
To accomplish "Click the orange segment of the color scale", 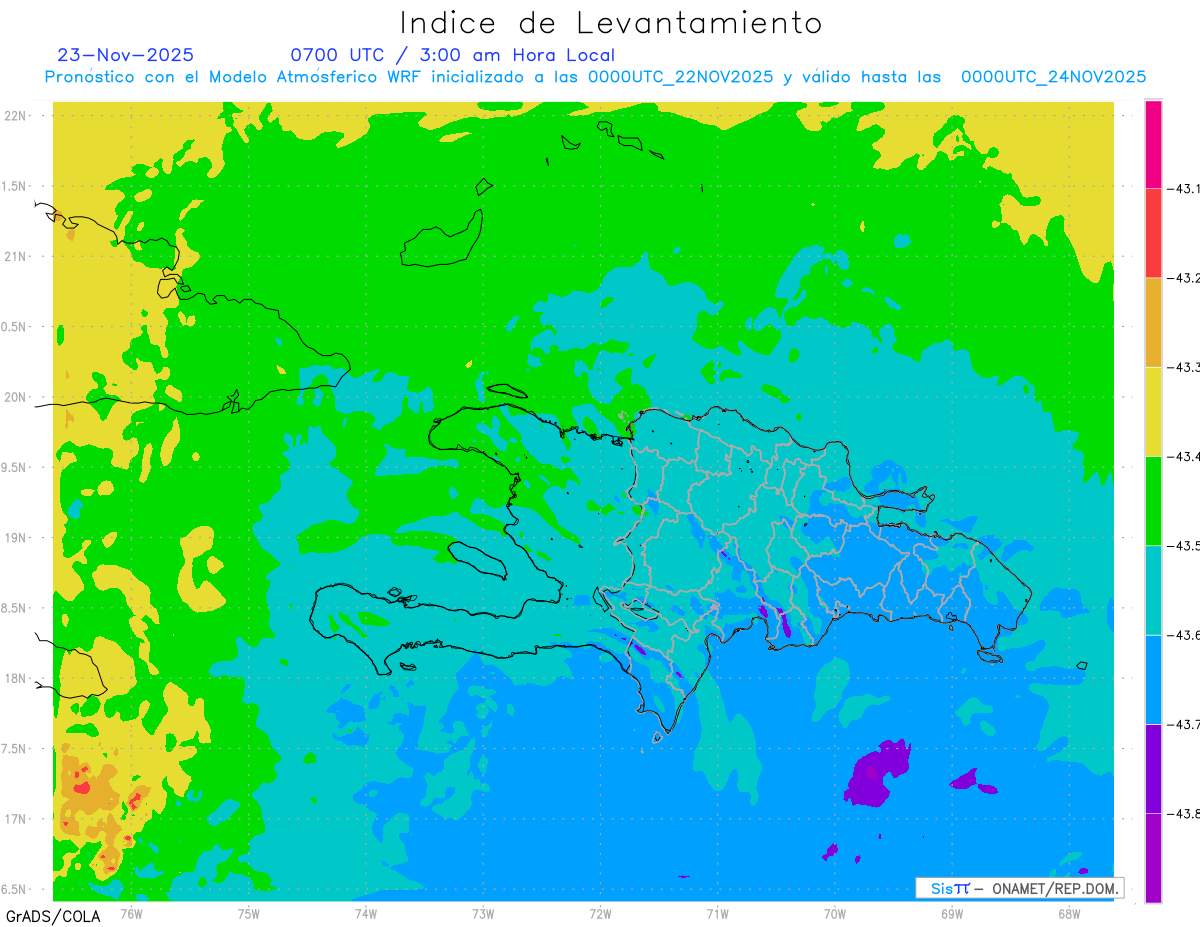I will point(1153,322).
